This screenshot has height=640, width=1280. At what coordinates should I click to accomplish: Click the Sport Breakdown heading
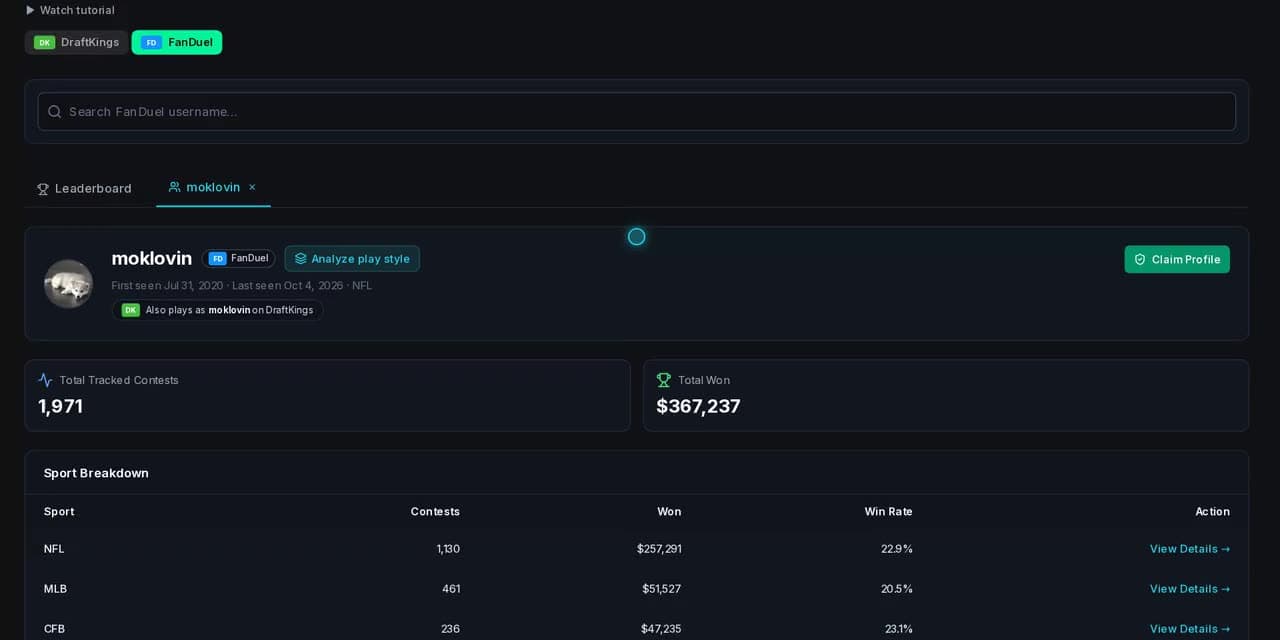pos(96,473)
